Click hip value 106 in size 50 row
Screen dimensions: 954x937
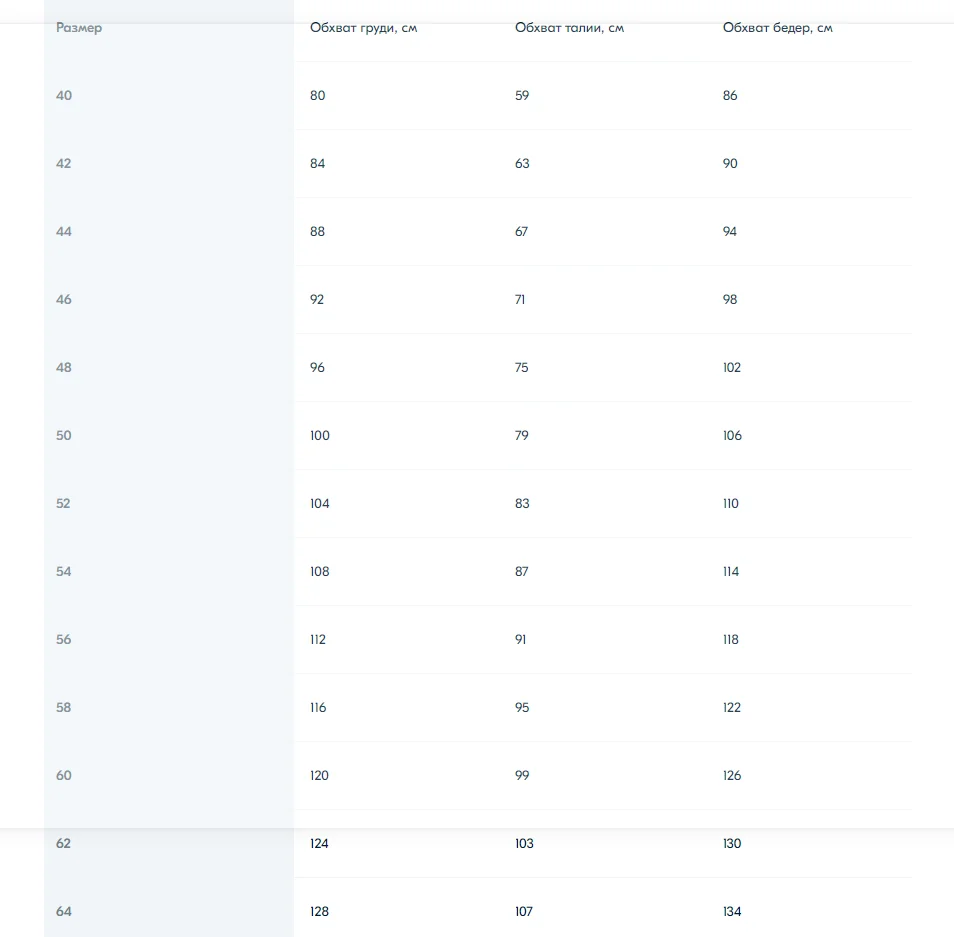[733, 436]
